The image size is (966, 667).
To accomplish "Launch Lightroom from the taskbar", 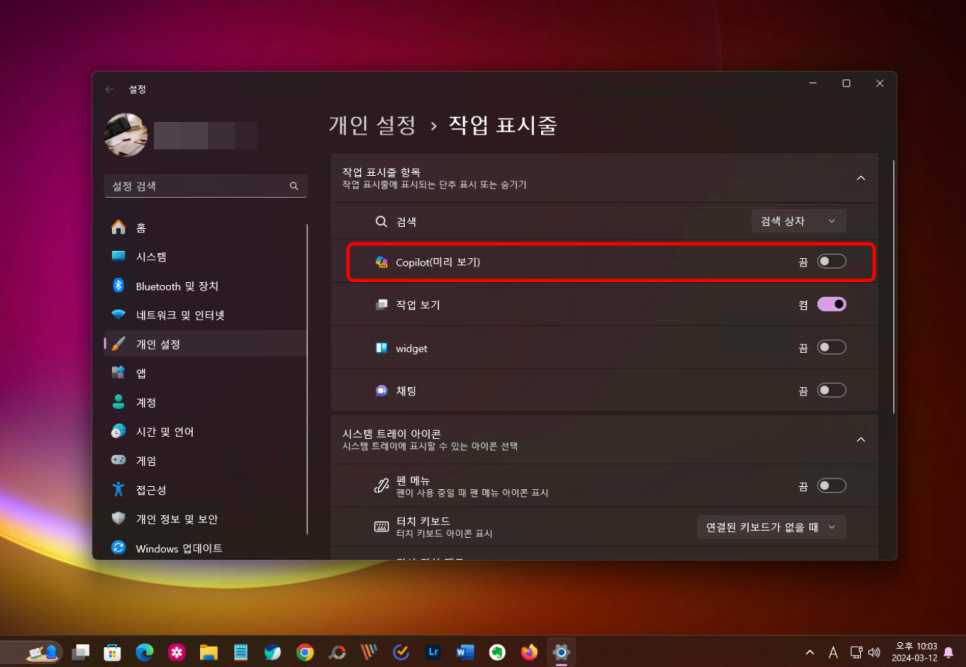I will 433,652.
